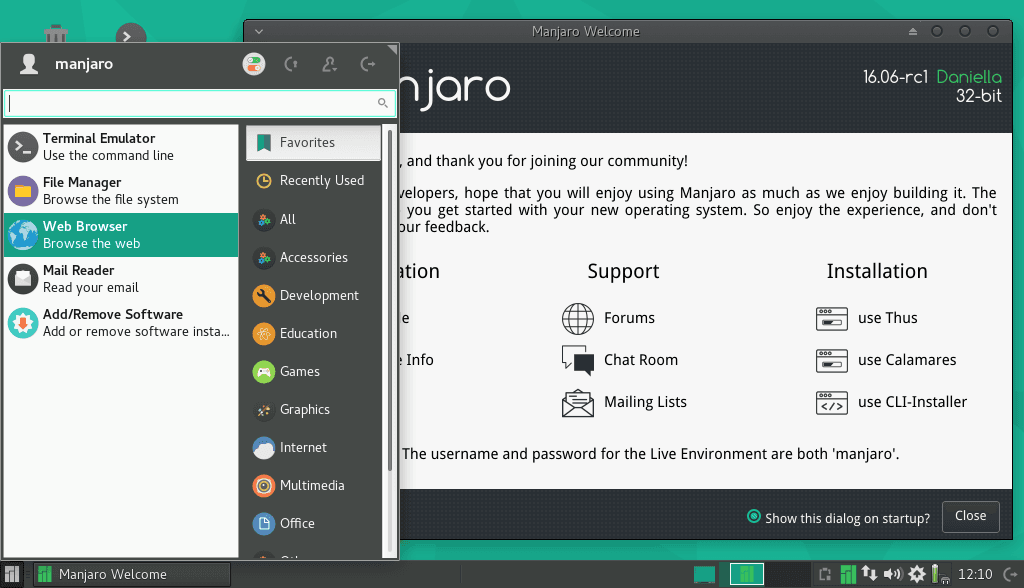This screenshot has height=588, width=1024.
Task: Click the Close button on Manjaro Welcome
Action: [970, 516]
